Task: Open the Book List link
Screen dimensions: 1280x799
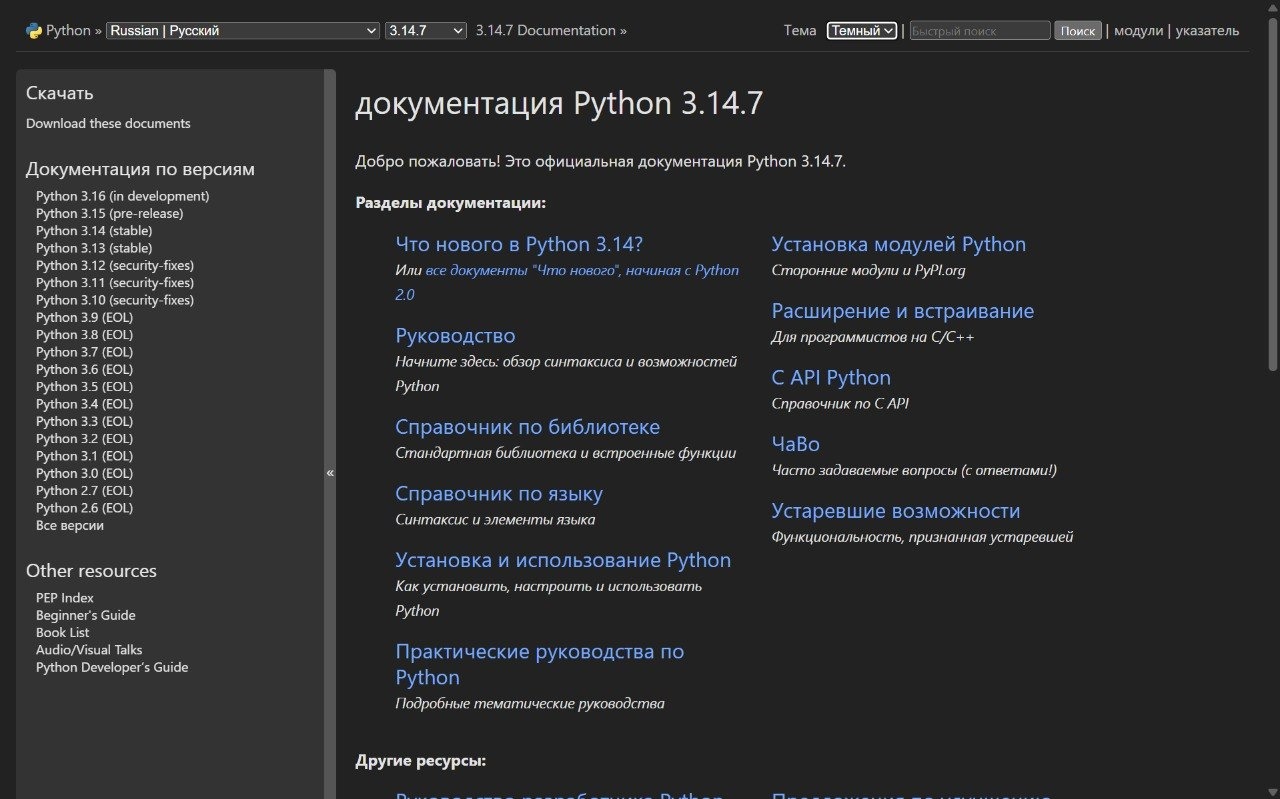Action: click(x=63, y=633)
